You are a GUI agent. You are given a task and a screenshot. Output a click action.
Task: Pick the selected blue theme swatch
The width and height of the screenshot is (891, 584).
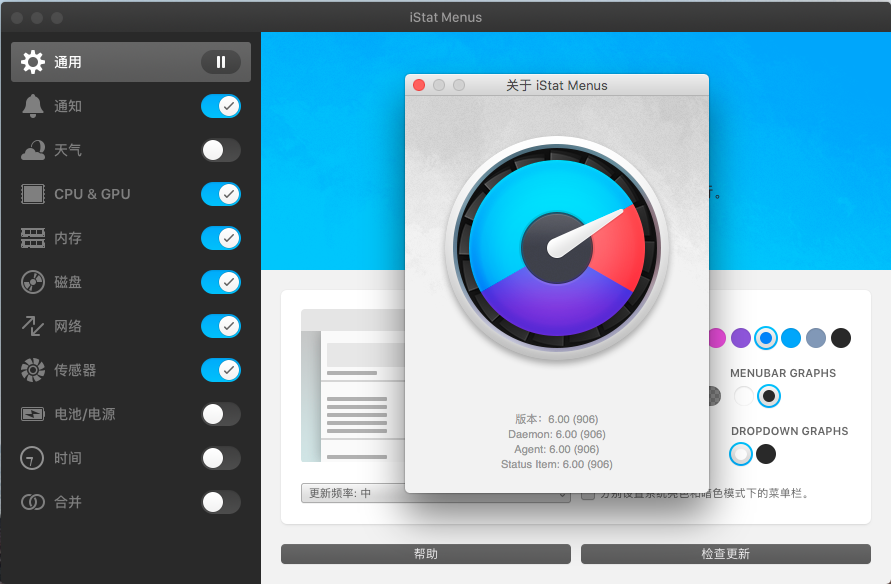(x=766, y=338)
